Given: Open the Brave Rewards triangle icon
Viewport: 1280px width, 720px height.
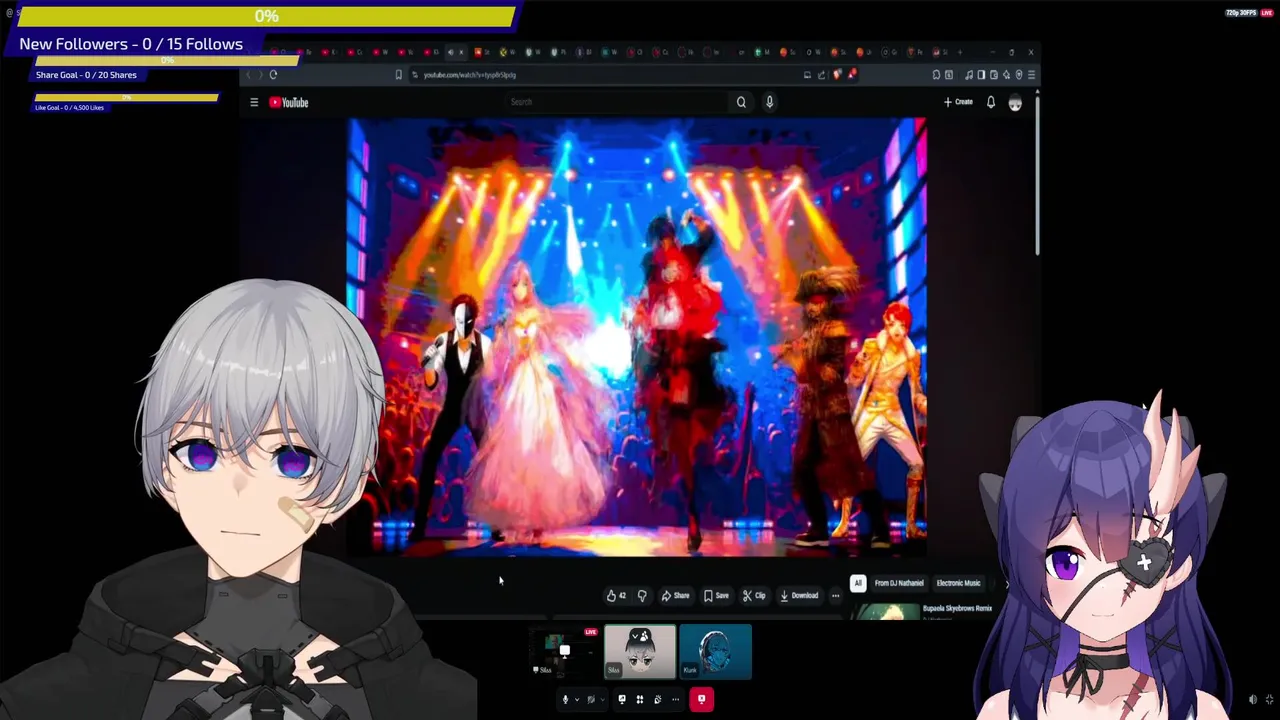Looking at the screenshot, I should (852, 74).
